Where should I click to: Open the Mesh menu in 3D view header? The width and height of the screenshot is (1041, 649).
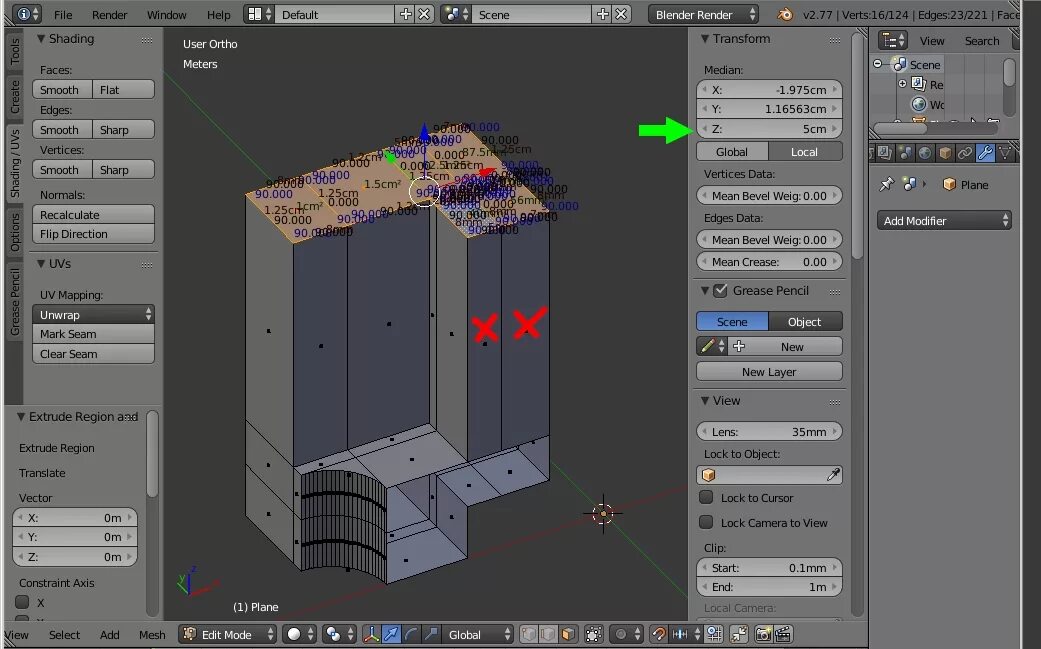(152, 635)
